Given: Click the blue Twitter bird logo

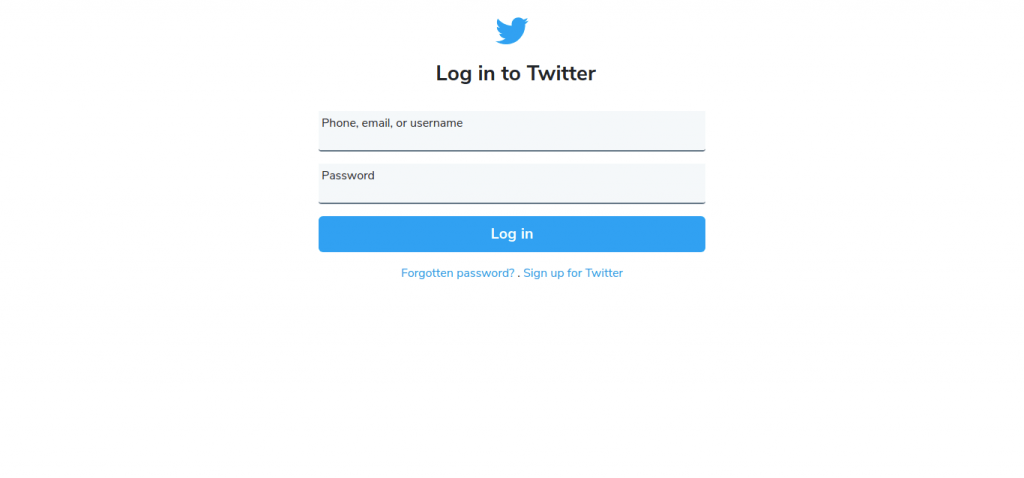Looking at the screenshot, I should tap(511, 31).
